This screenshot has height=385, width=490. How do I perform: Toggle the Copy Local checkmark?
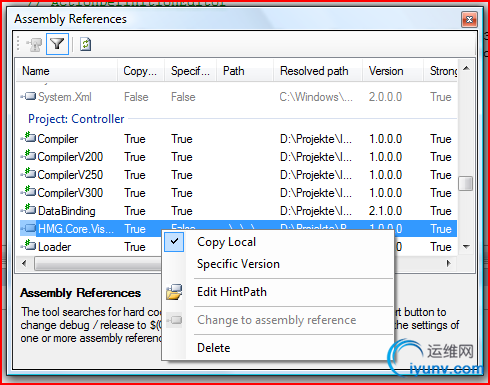(174, 242)
